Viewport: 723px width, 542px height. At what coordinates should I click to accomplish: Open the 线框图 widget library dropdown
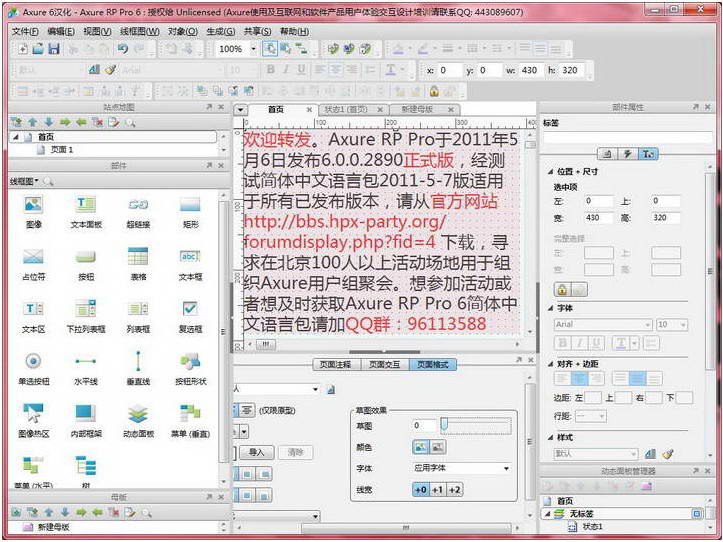[24, 181]
